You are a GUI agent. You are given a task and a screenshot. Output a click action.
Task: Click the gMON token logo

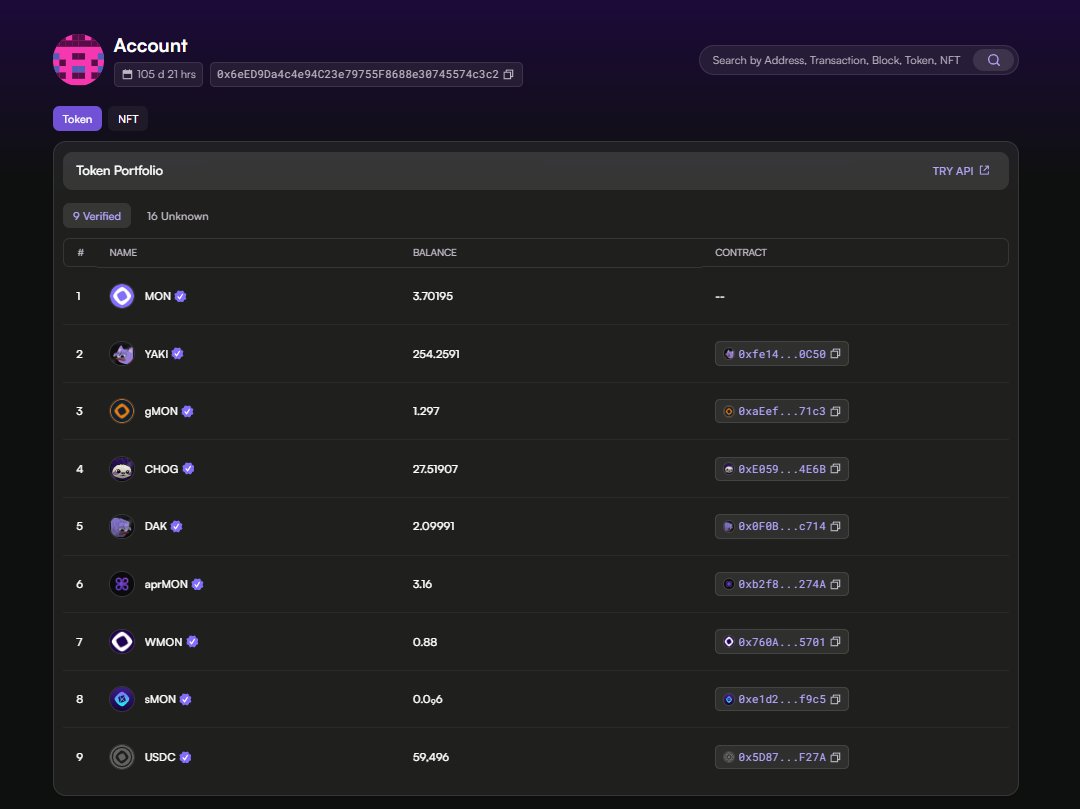[x=122, y=411]
